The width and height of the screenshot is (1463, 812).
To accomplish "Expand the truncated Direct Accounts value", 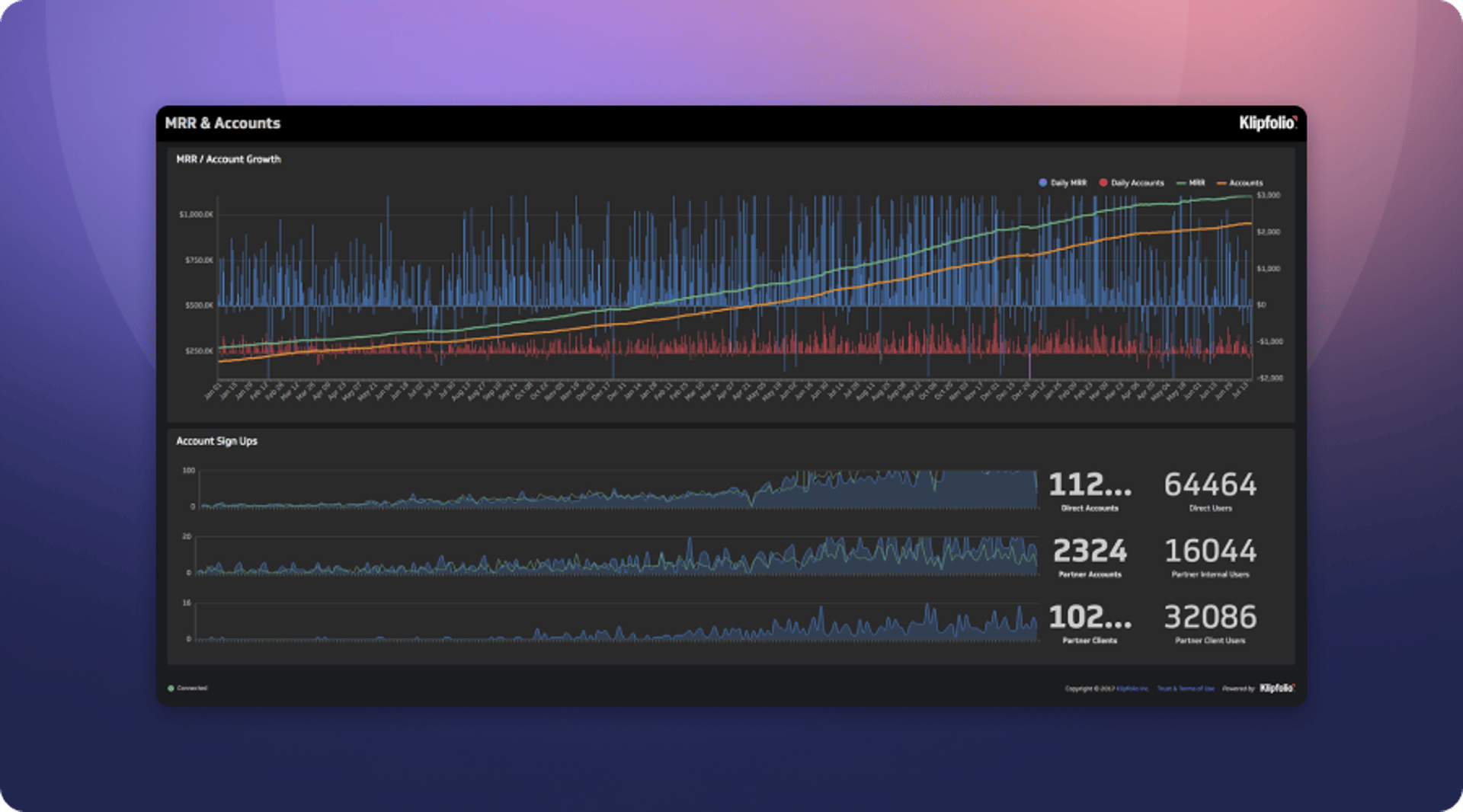I will [1089, 485].
